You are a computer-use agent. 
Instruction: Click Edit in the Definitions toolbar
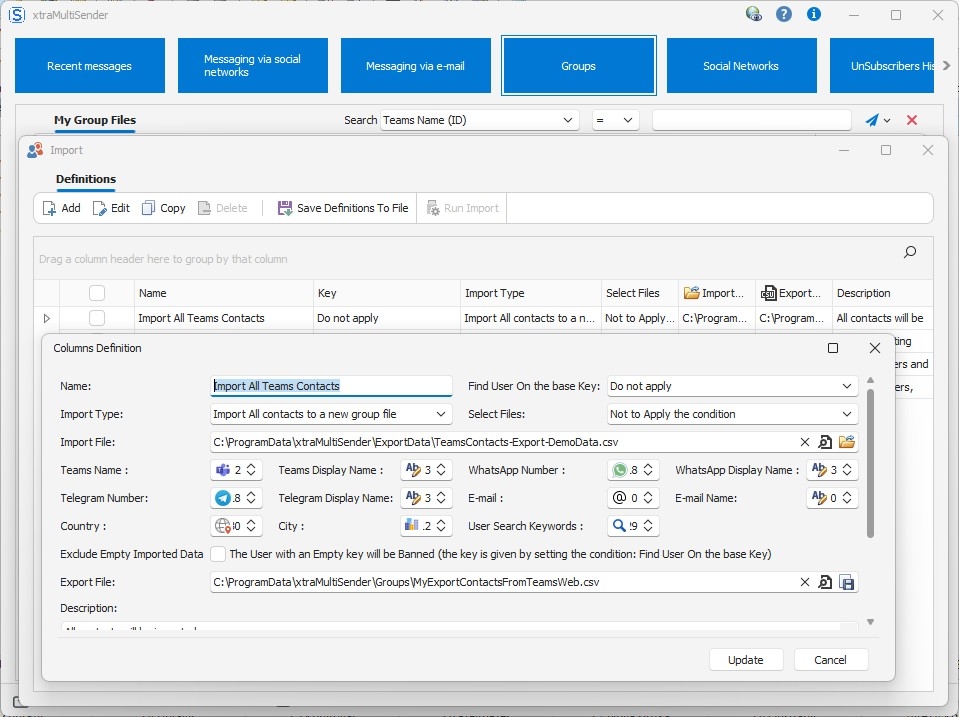[111, 208]
